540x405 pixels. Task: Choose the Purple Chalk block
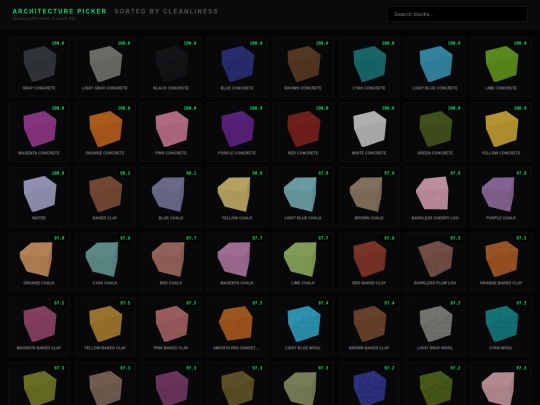click(501, 197)
